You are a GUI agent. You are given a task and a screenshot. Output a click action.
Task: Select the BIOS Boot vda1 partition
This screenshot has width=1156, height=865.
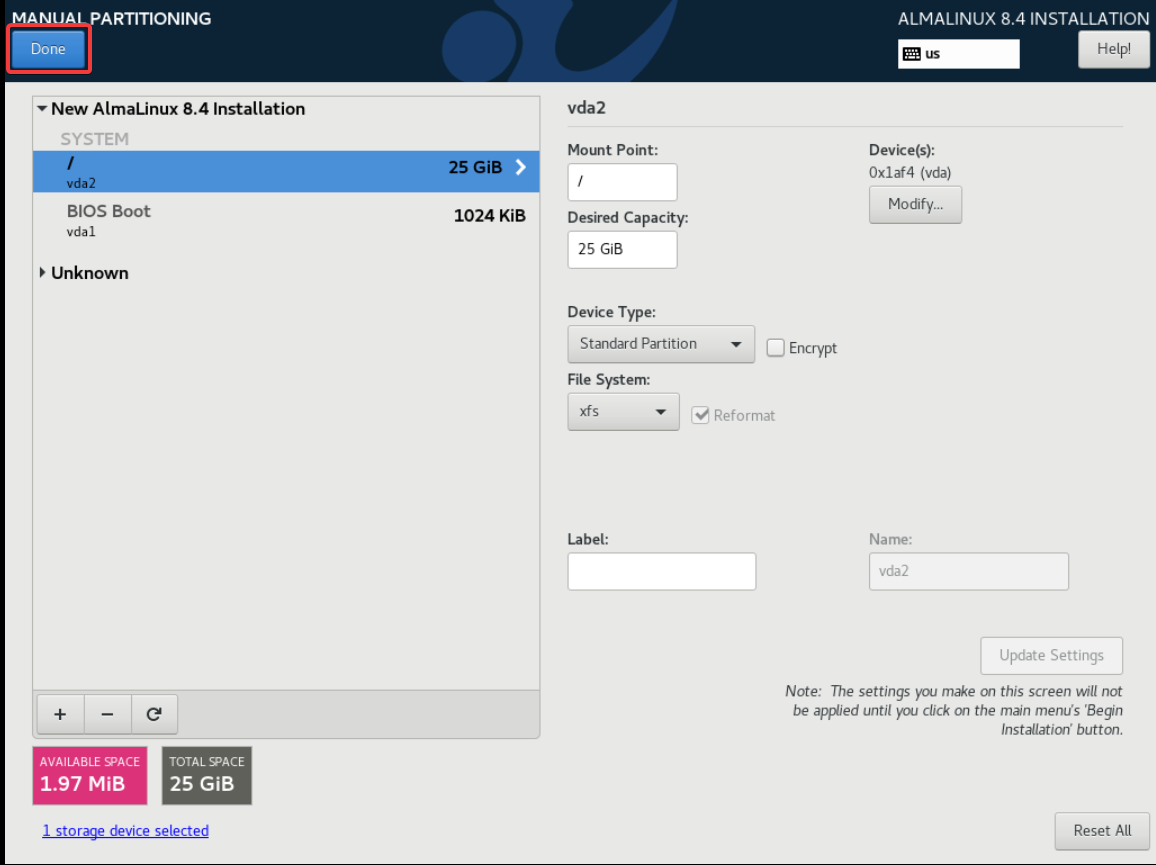click(286, 220)
